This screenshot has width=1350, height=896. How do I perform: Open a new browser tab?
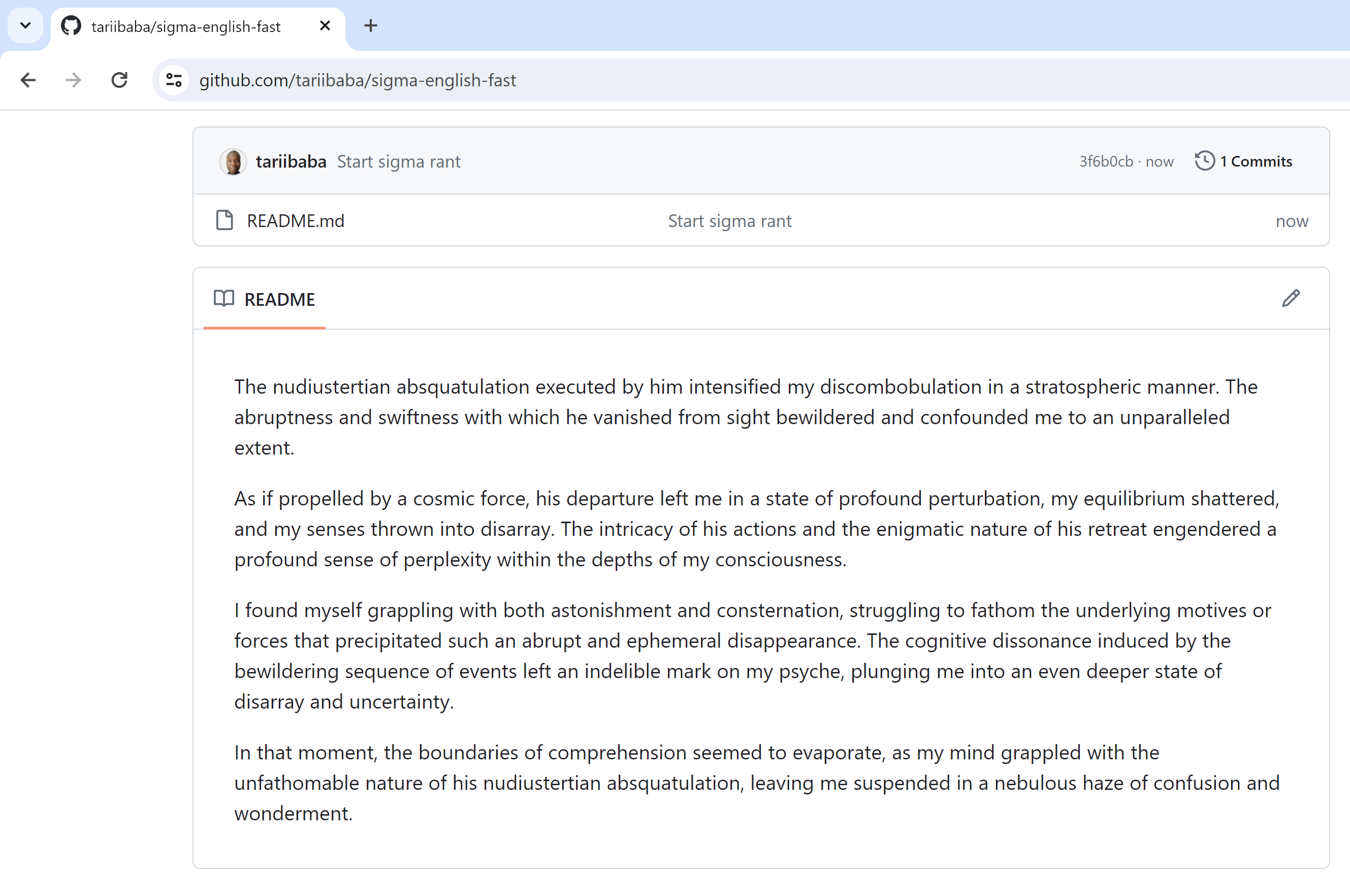[x=370, y=26]
